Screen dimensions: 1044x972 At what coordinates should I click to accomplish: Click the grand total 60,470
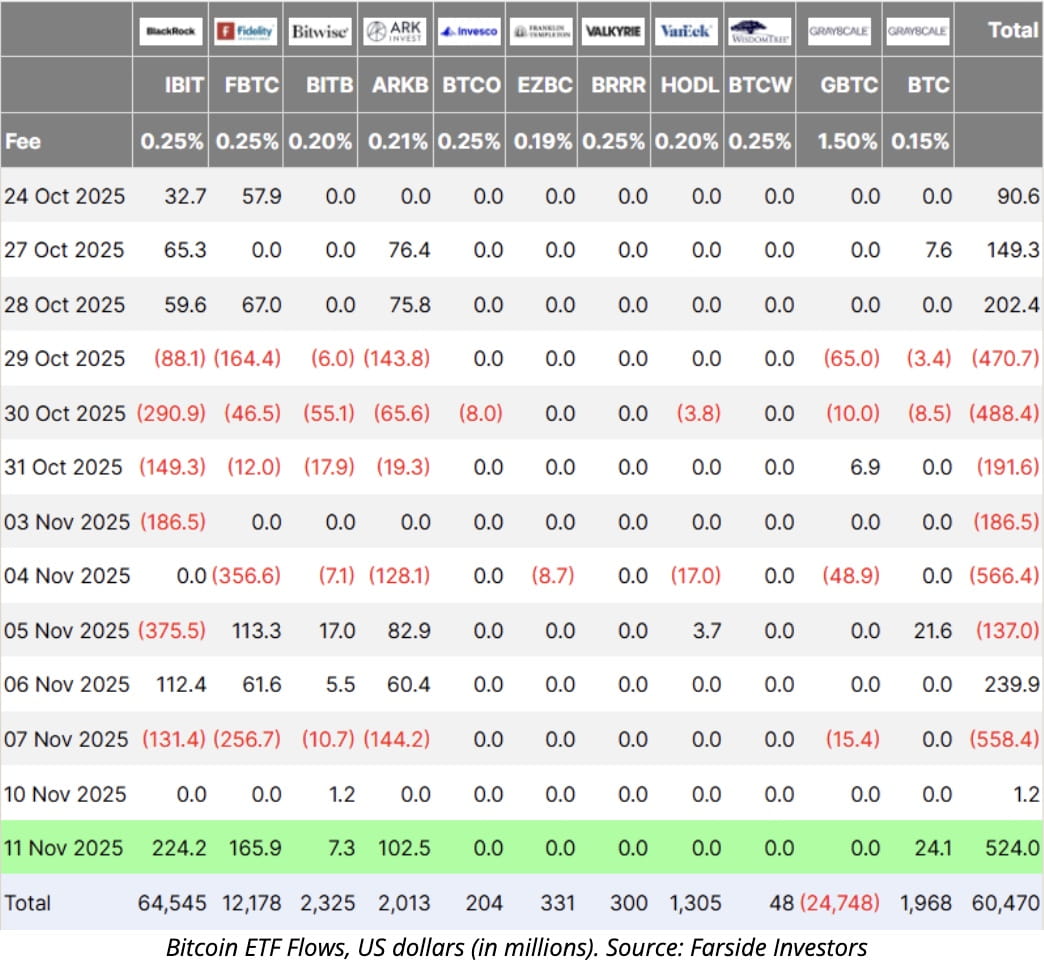coord(1005,903)
